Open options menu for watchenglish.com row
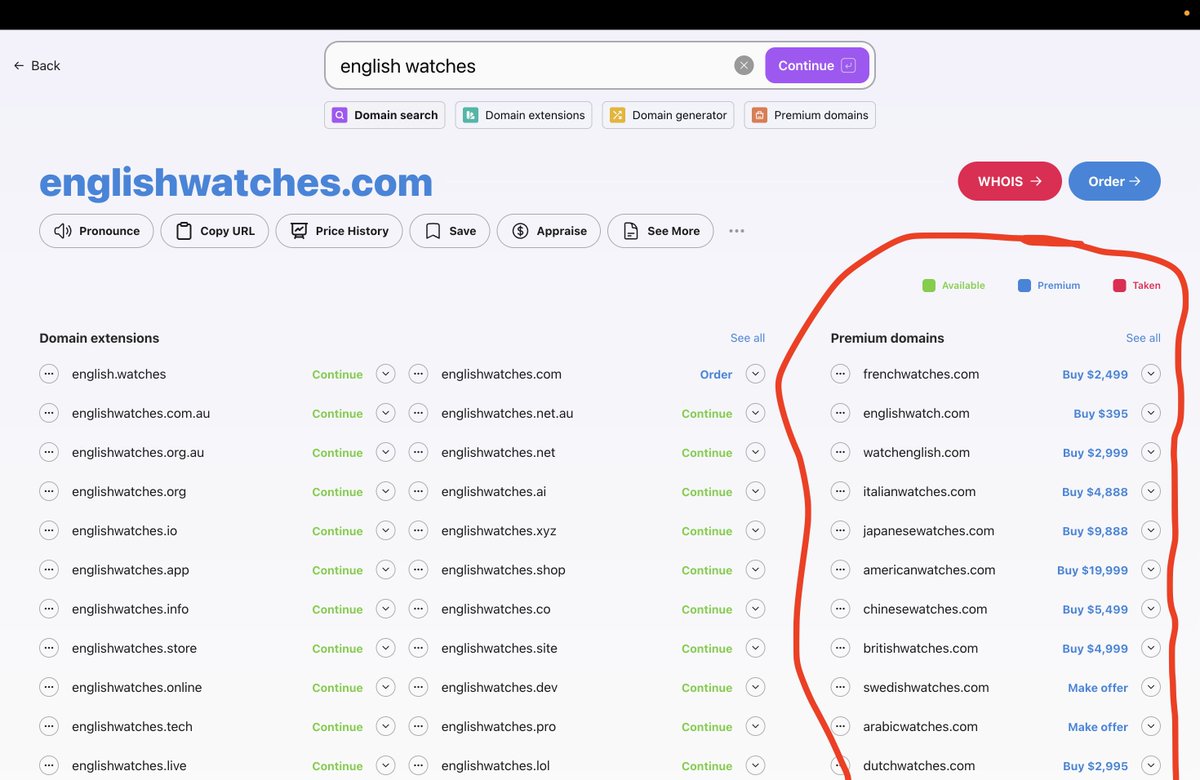The width and height of the screenshot is (1200, 780). pos(840,452)
